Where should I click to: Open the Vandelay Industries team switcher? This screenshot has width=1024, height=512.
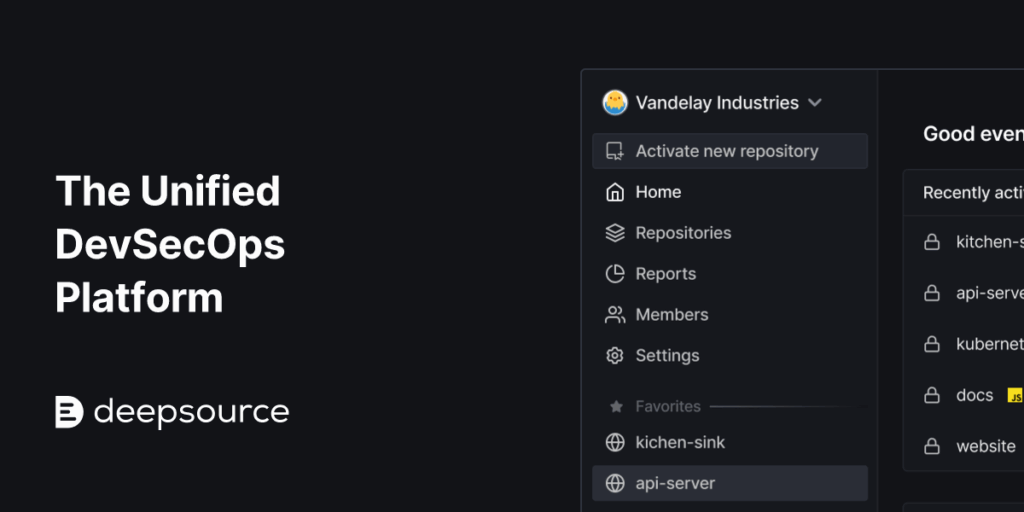click(x=712, y=103)
